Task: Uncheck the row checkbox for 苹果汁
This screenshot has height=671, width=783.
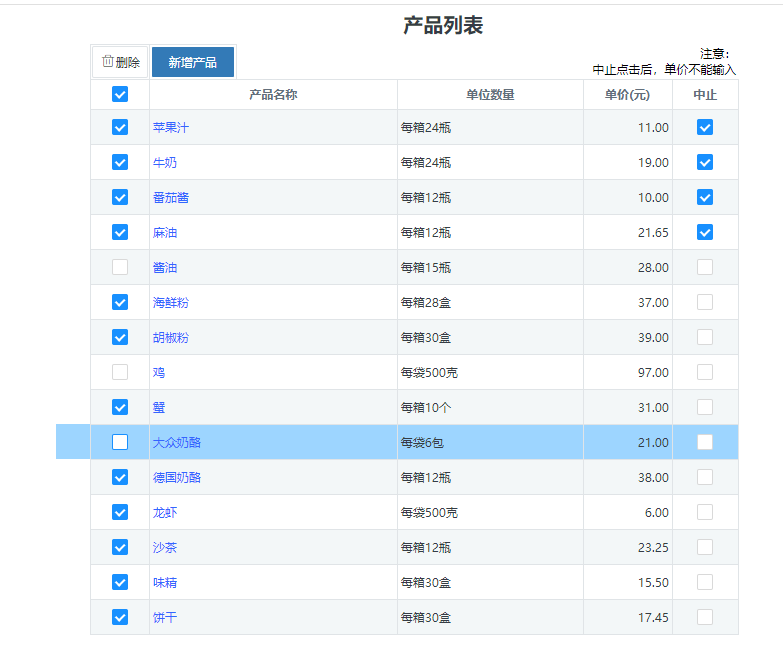Action: tap(120, 127)
